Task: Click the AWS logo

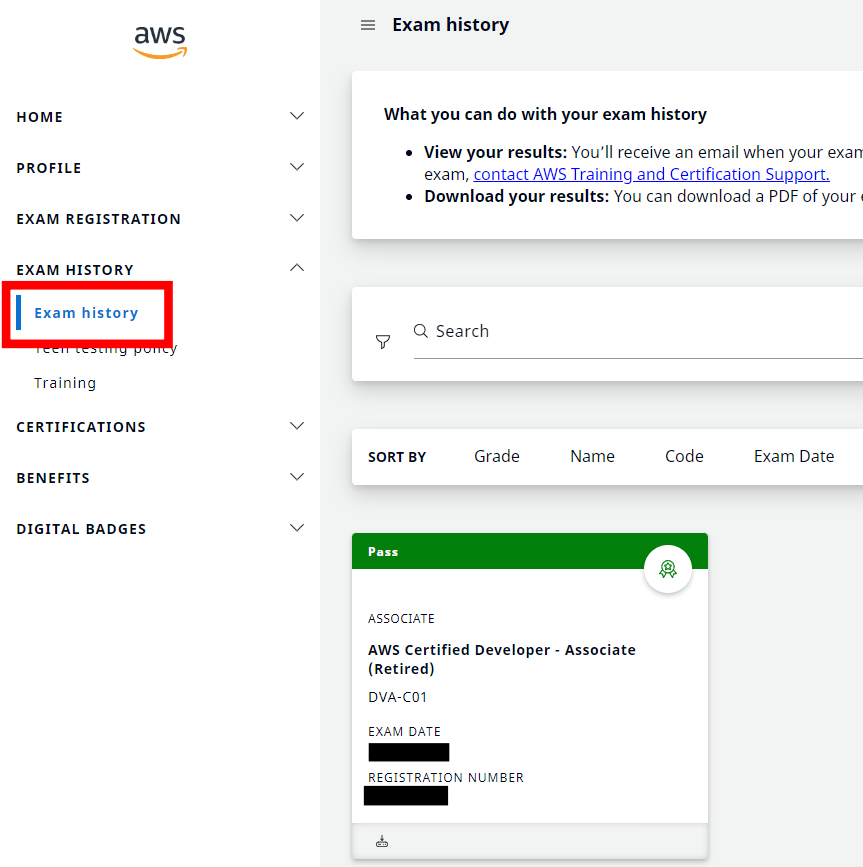Action: 160,42
